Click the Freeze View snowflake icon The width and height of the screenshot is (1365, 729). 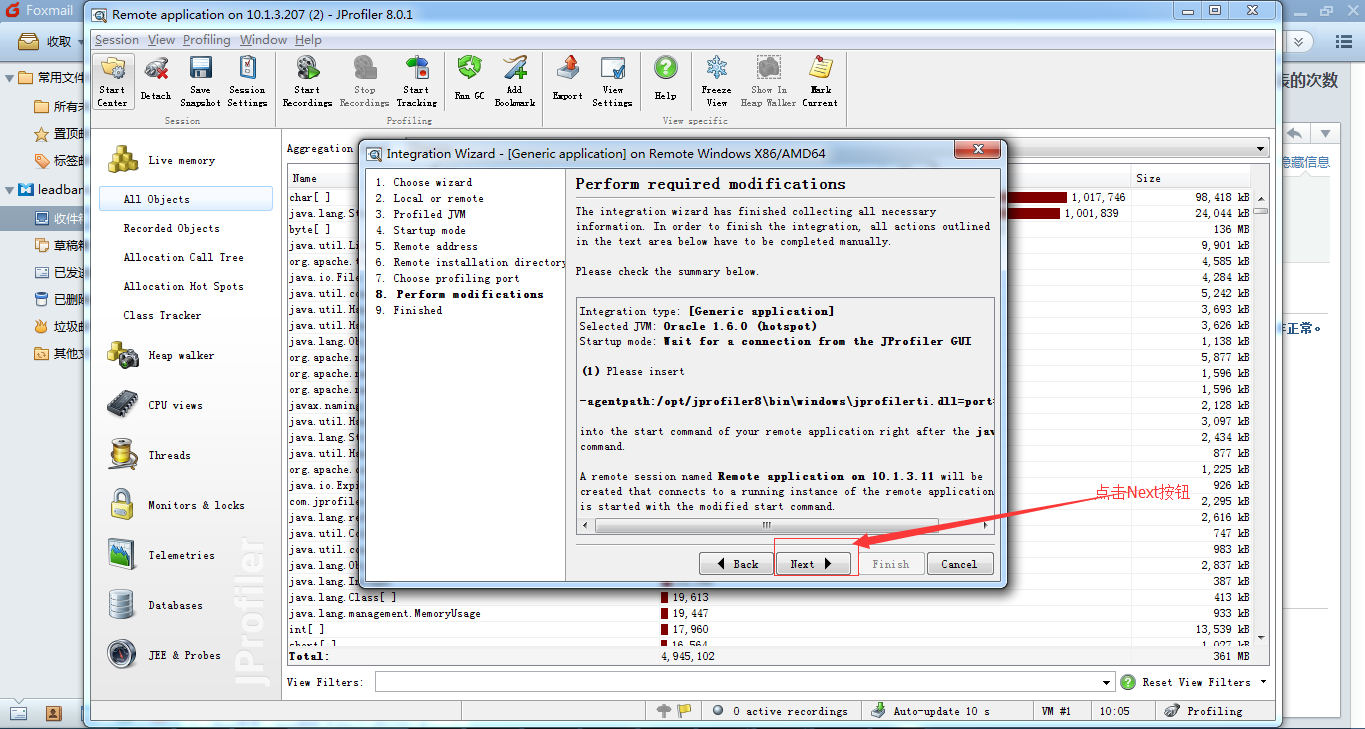pos(716,80)
